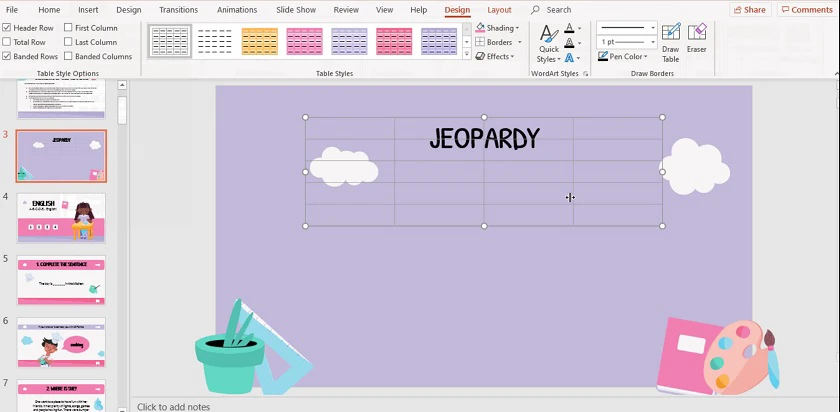Show previous row of Table Styles gallery
This screenshot has width=840, height=412.
click(467, 28)
